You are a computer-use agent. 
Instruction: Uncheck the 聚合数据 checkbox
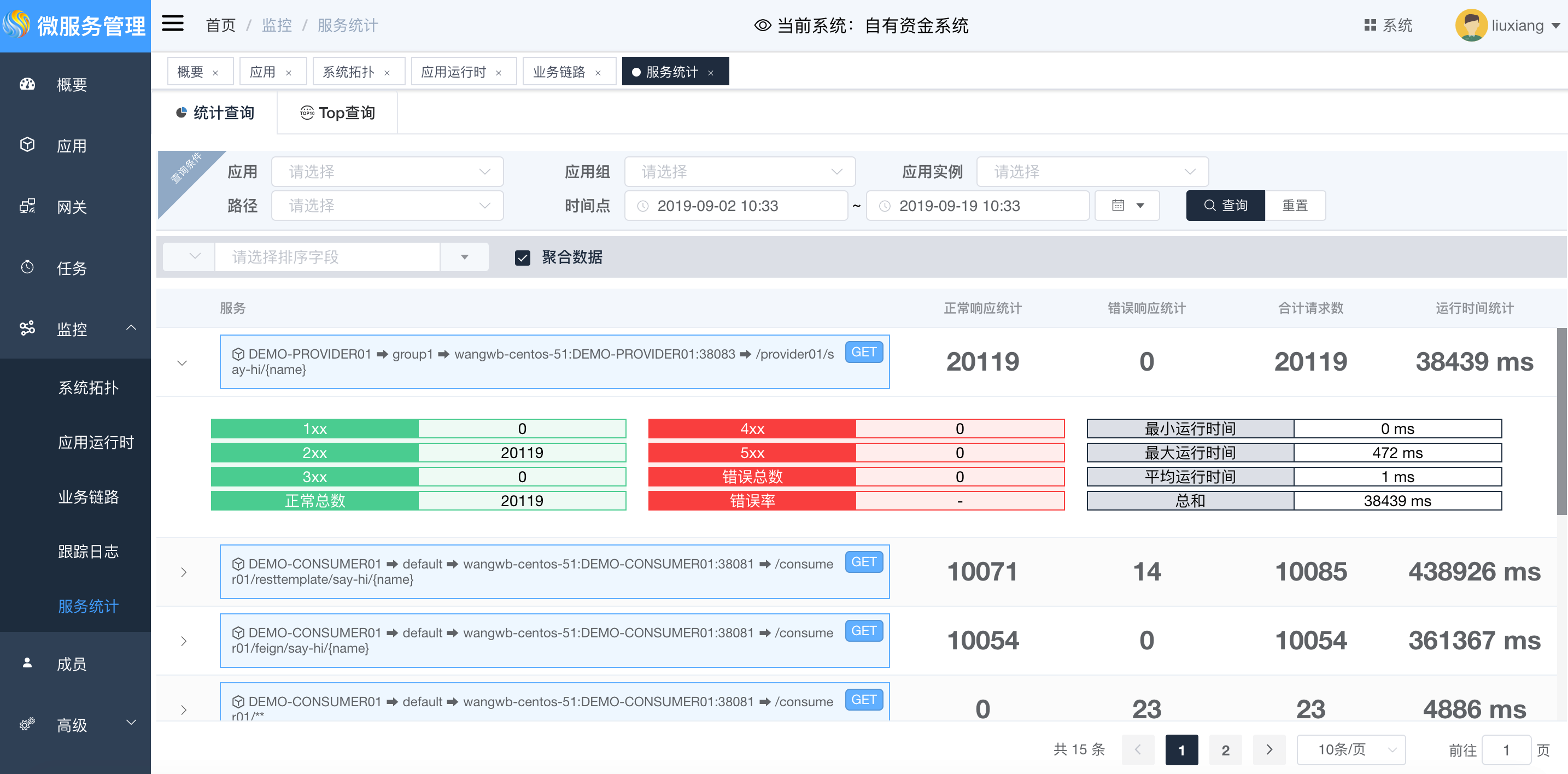(522, 257)
